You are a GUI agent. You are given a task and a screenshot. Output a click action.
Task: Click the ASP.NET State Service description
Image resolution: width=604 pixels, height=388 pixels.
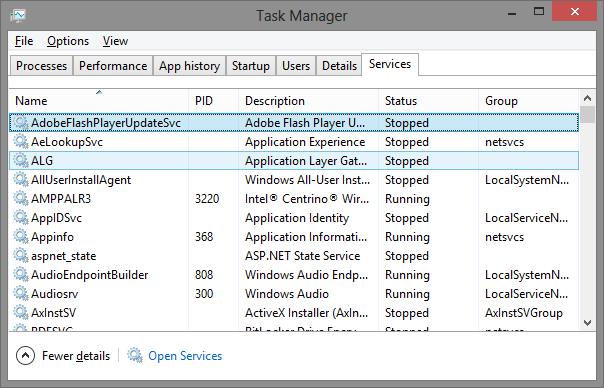[302, 256]
